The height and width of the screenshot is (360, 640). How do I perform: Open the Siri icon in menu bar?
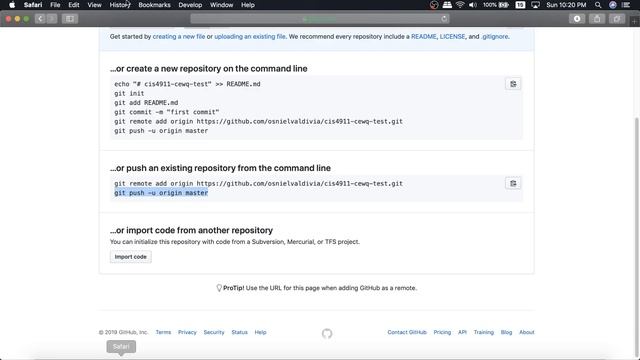[613, 5]
